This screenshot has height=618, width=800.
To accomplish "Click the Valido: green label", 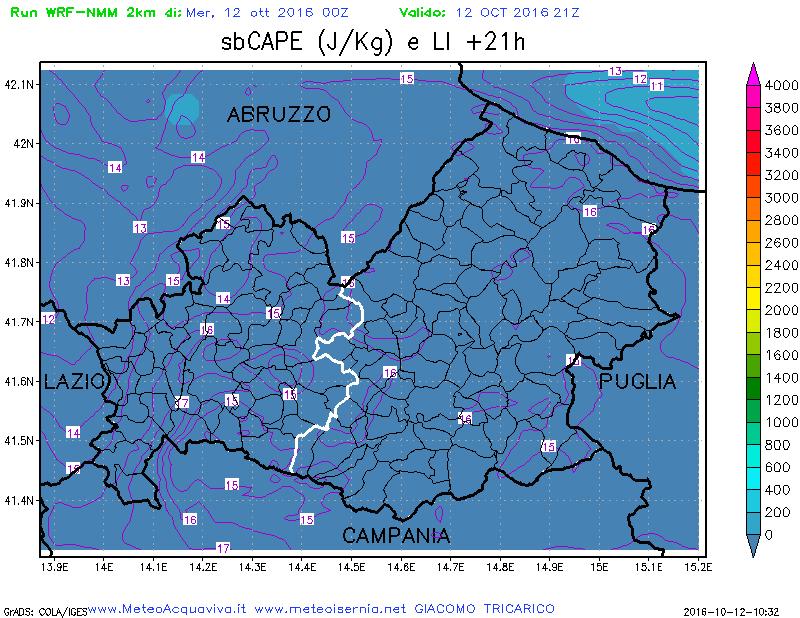I will (x=422, y=12).
